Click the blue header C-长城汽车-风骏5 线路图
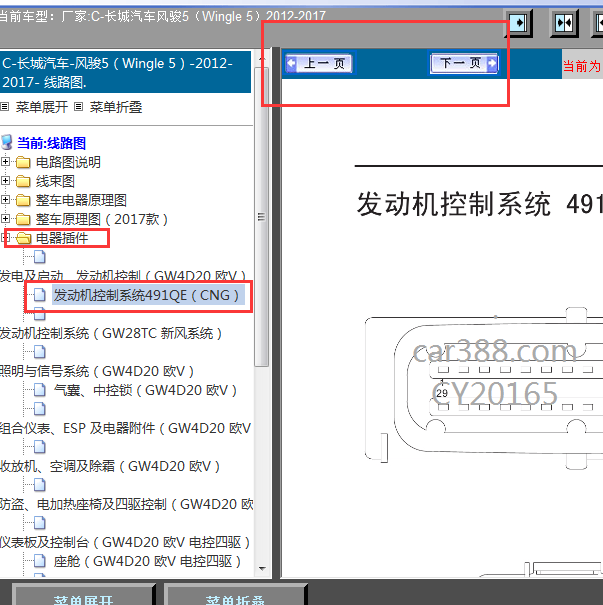 pos(125,72)
